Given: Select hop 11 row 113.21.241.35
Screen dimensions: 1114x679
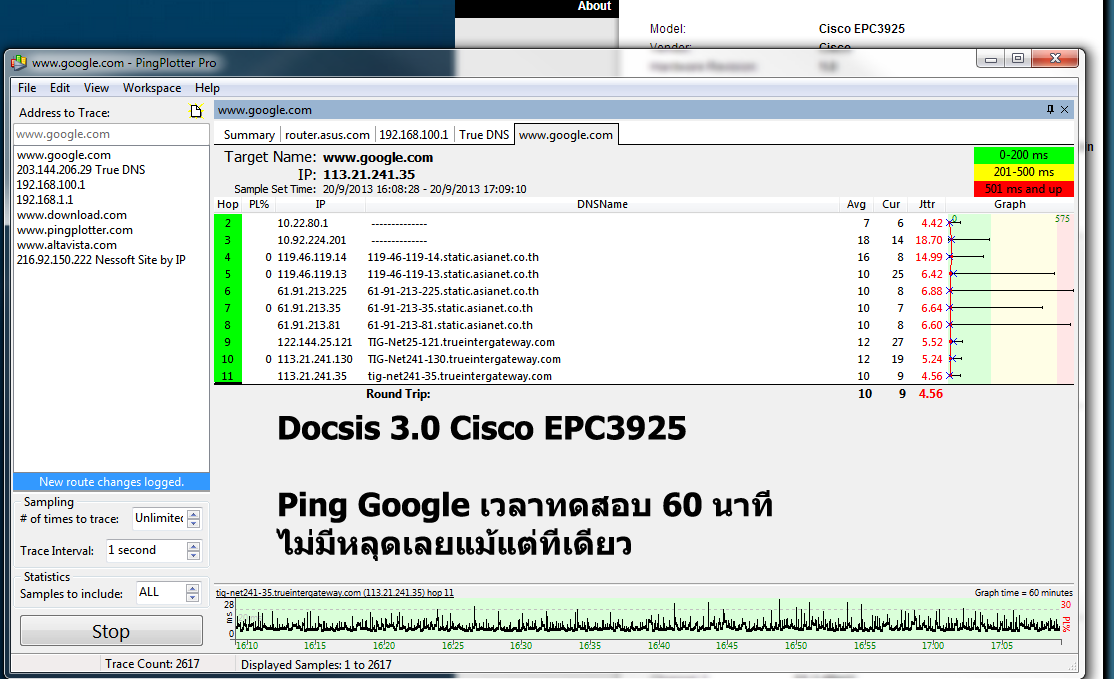Looking at the screenshot, I should 644,376.
